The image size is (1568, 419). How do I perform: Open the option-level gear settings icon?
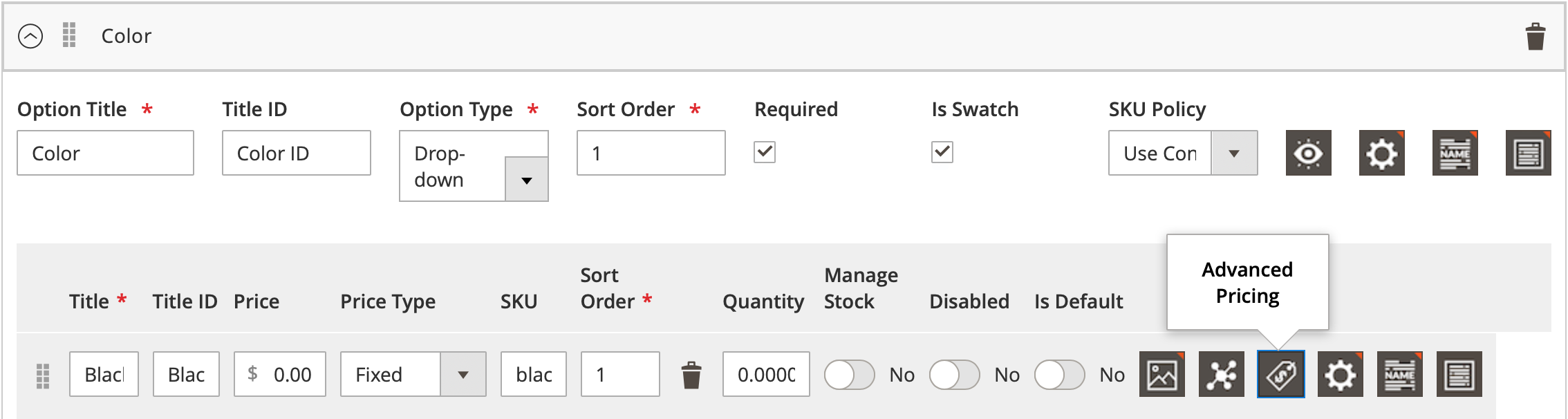click(1382, 153)
